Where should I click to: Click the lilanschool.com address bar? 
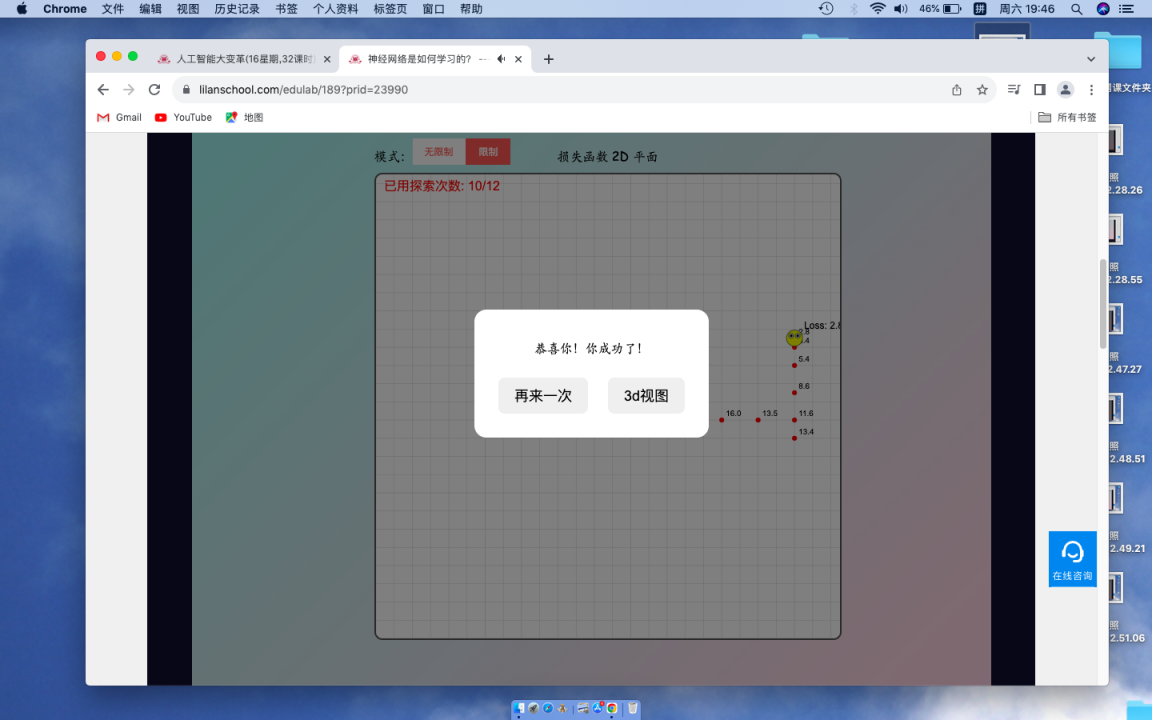coord(566,90)
